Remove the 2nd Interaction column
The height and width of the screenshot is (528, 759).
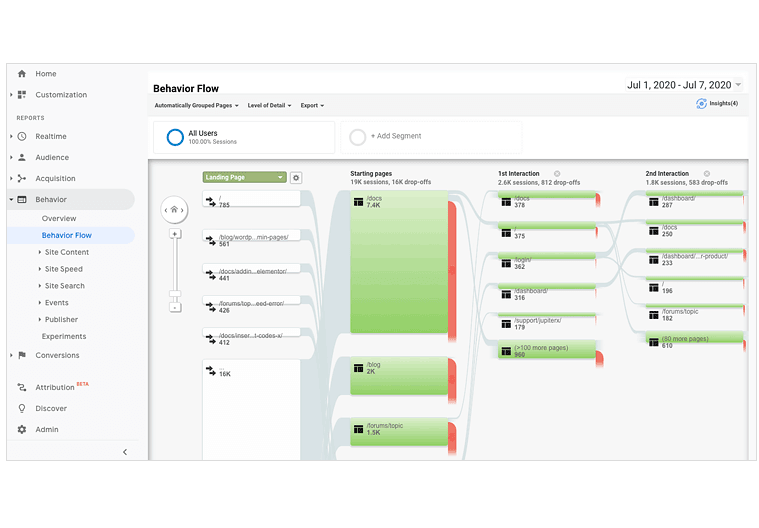click(707, 173)
